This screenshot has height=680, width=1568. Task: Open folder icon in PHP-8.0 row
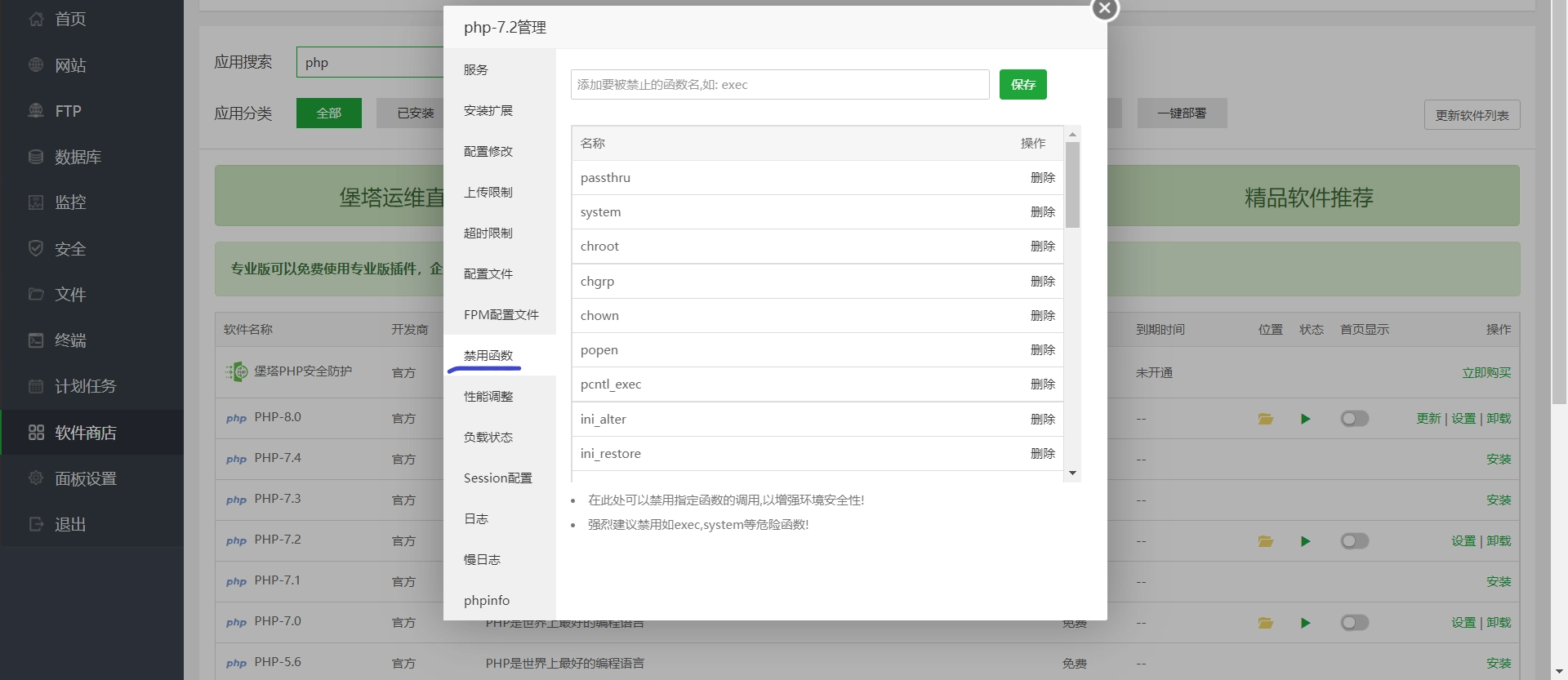click(x=1266, y=419)
